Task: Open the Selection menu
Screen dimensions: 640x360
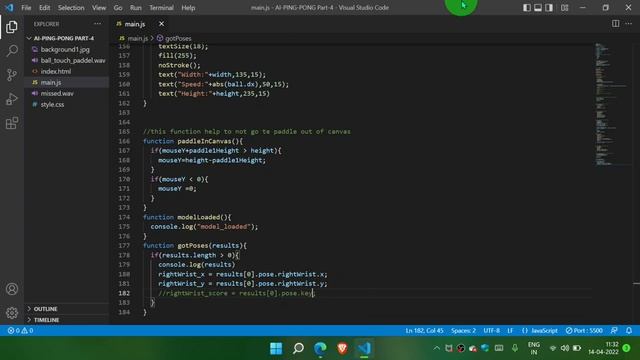Action: (x=71, y=8)
